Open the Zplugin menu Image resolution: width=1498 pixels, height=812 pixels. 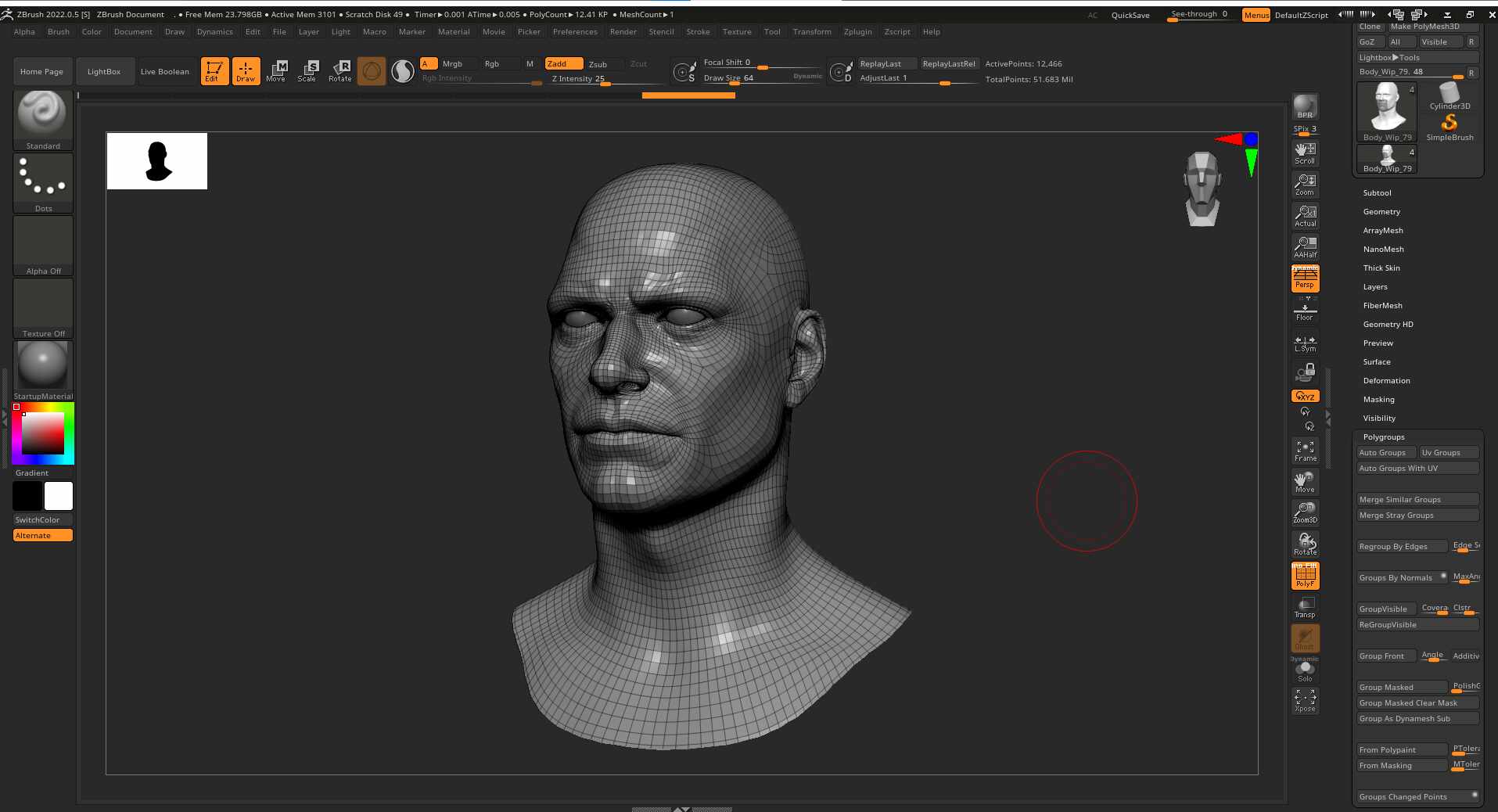(x=857, y=32)
